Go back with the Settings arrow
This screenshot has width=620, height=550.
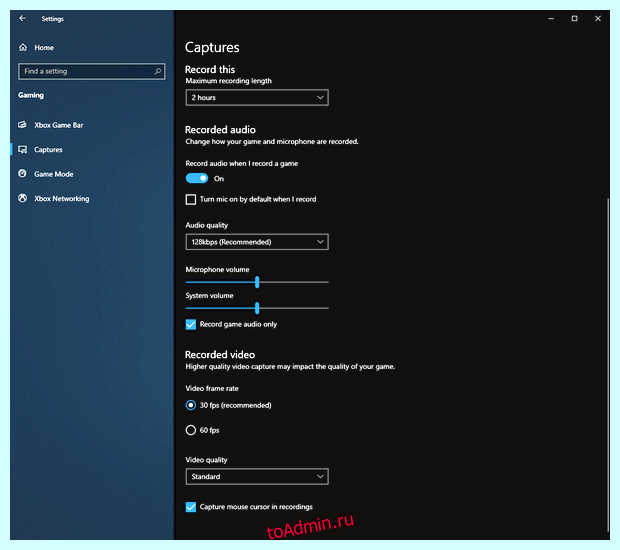click(x=23, y=18)
